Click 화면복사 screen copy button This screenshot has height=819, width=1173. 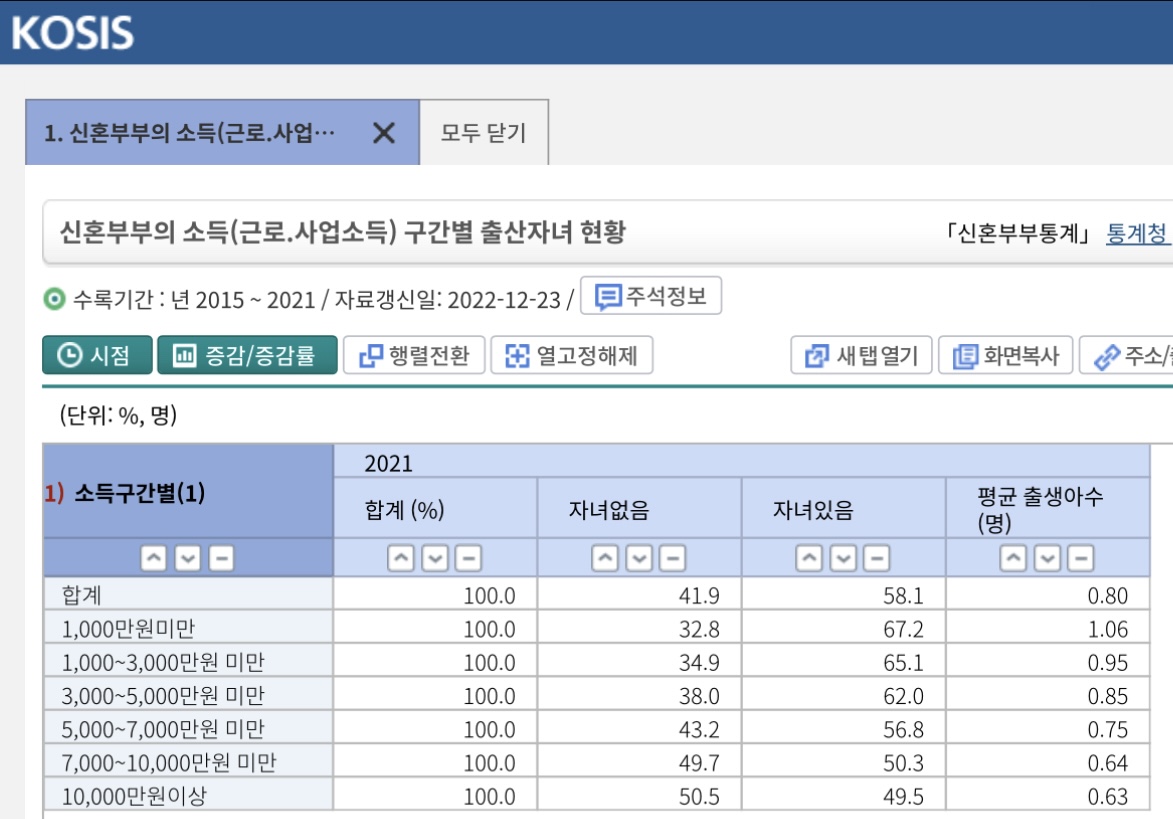(1005, 355)
